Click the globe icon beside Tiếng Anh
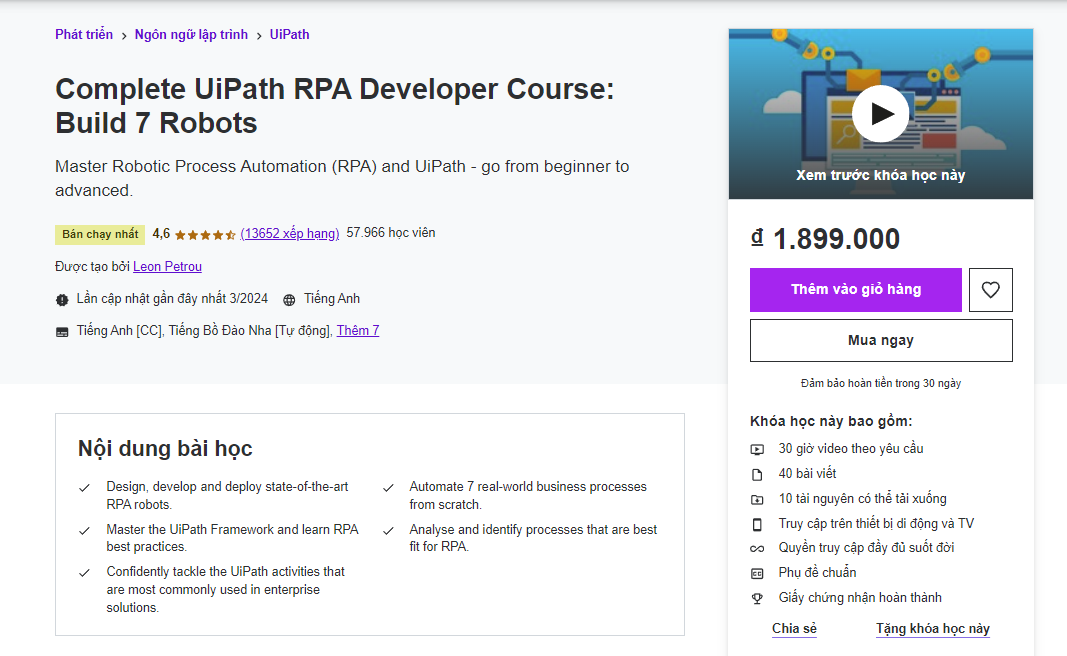The image size is (1067, 656). 289,298
